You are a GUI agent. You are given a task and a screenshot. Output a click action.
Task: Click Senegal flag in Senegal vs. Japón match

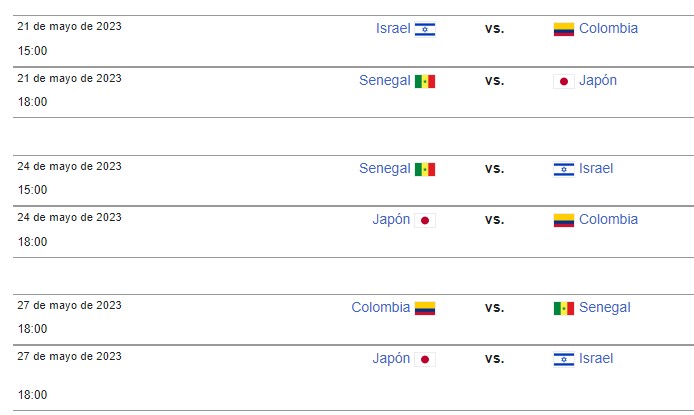tap(425, 81)
